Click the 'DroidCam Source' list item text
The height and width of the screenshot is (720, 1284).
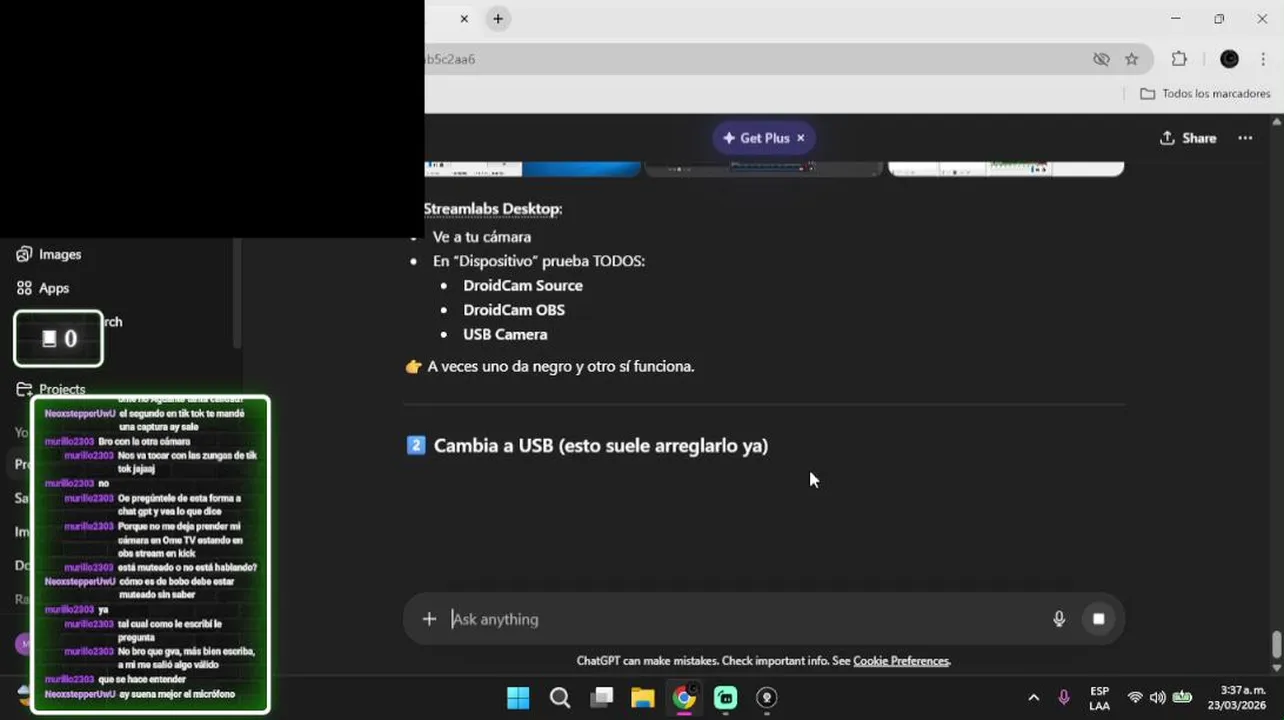pyautogui.click(x=523, y=286)
